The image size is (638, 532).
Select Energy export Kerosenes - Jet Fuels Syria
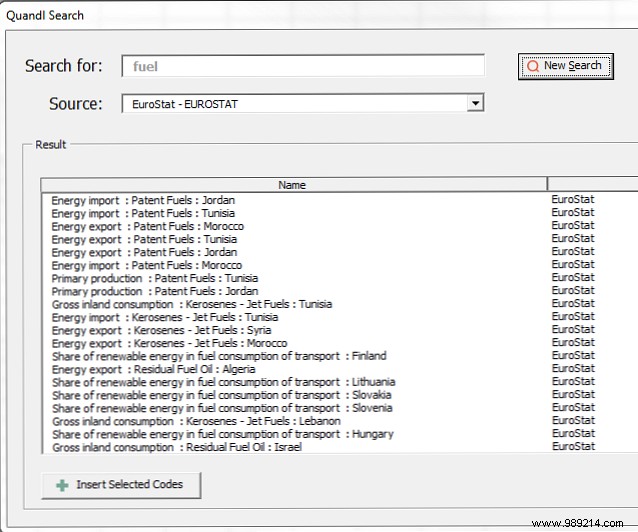(162, 331)
